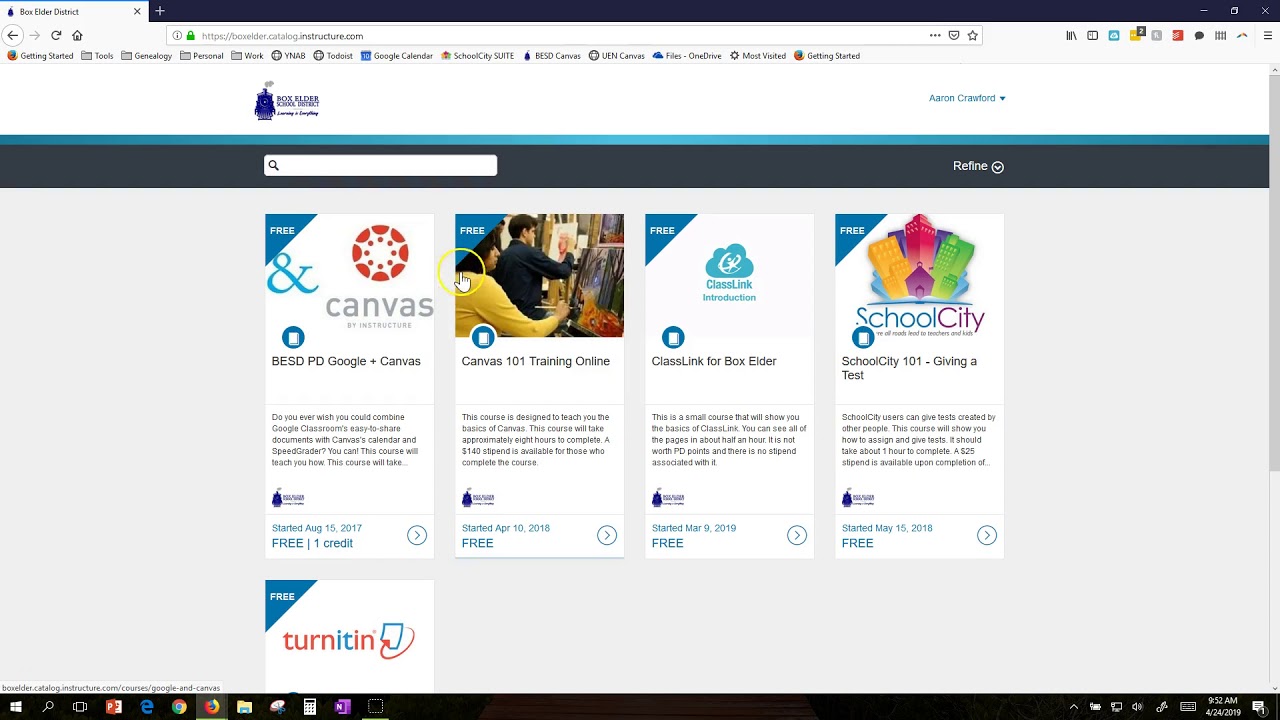Open the BESD Canvas bookmark
The height and width of the screenshot is (720, 1280).
click(552, 56)
